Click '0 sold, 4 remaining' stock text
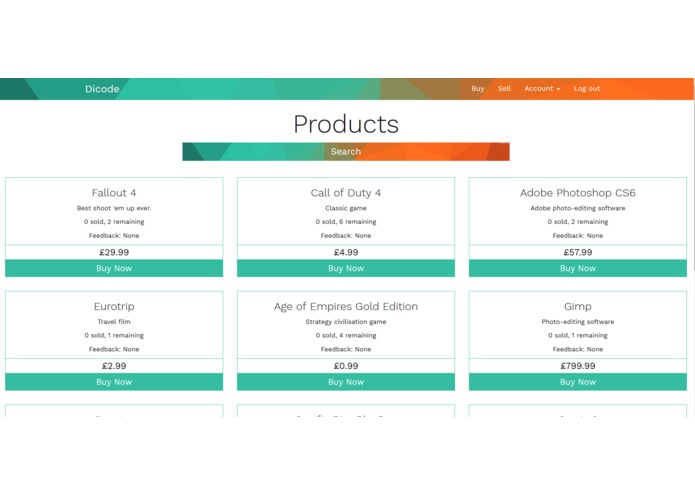 coord(346,335)
